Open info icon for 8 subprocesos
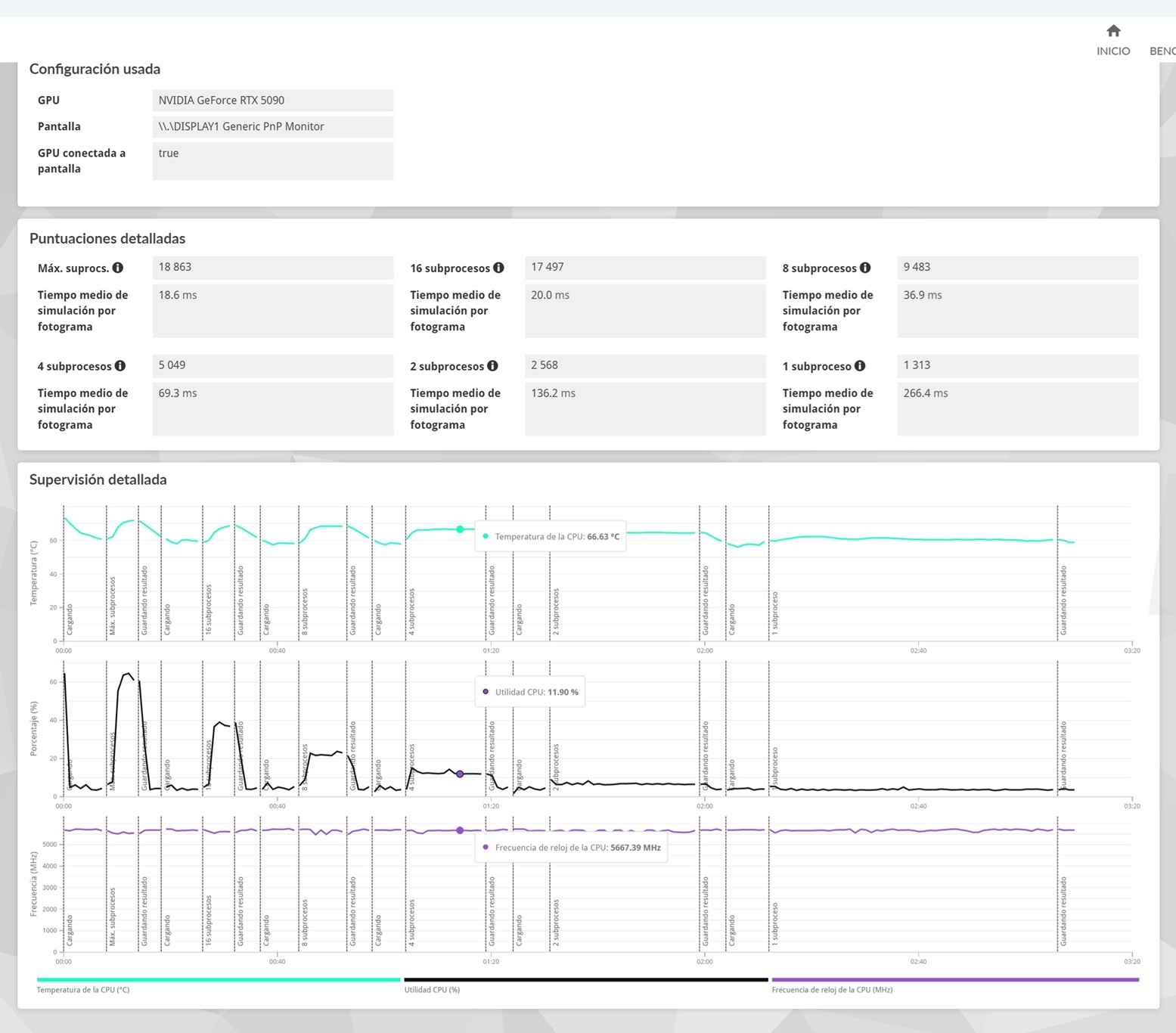The height and width of the screenshot is (1033, 1176). [865, 268]
